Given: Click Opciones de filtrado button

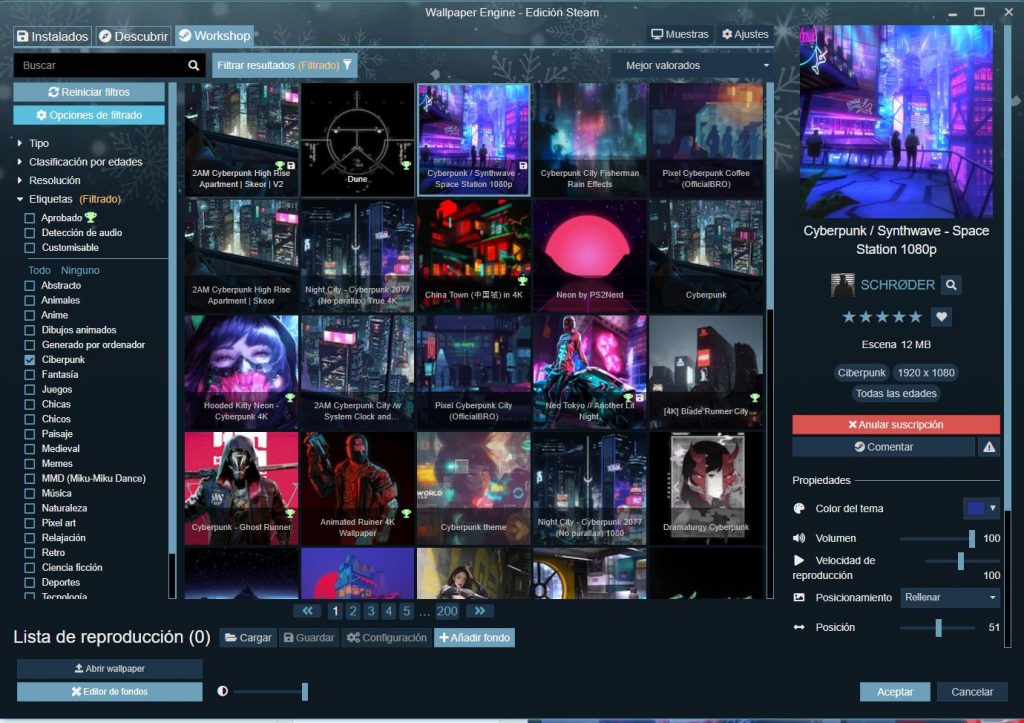Looking at the screenshot, I should point(89,115).
